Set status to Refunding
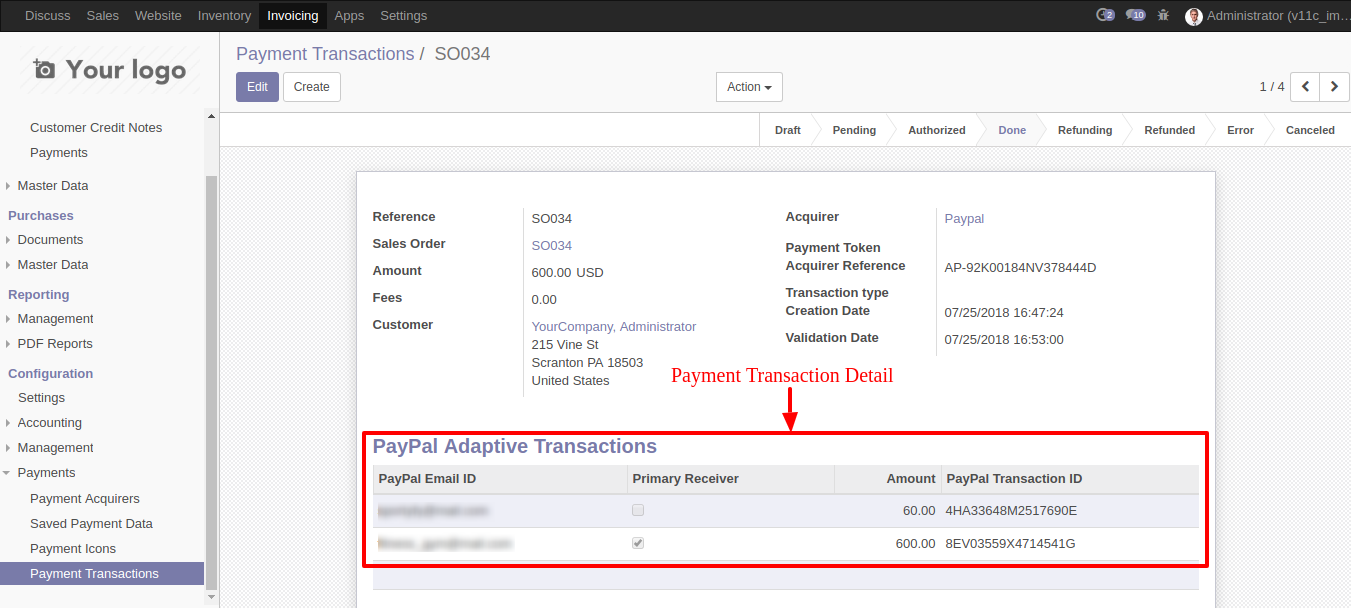Viewport: 1351px width, 608px height. pyautogui.click(x=1085, y=130)
